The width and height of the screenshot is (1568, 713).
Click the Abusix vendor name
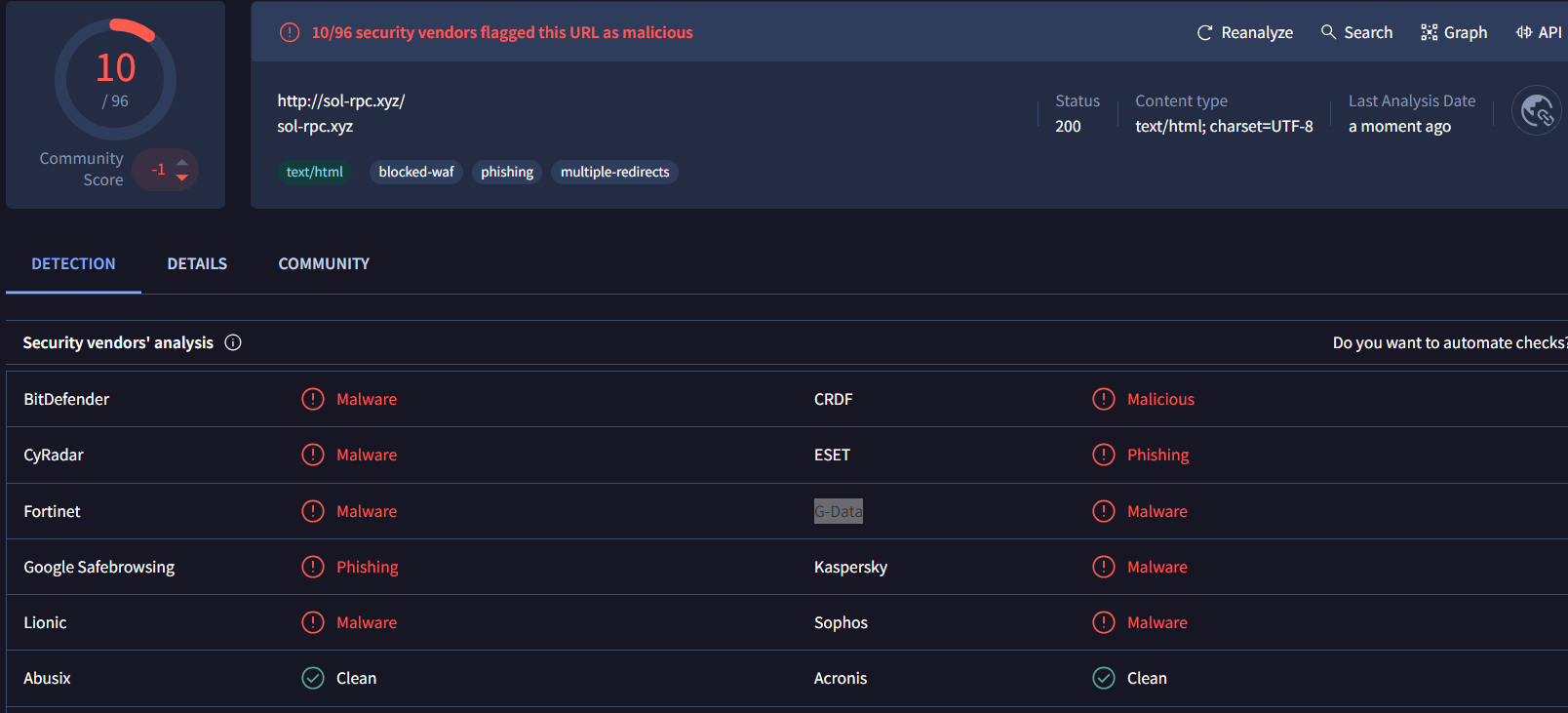(x=47, y=678)
